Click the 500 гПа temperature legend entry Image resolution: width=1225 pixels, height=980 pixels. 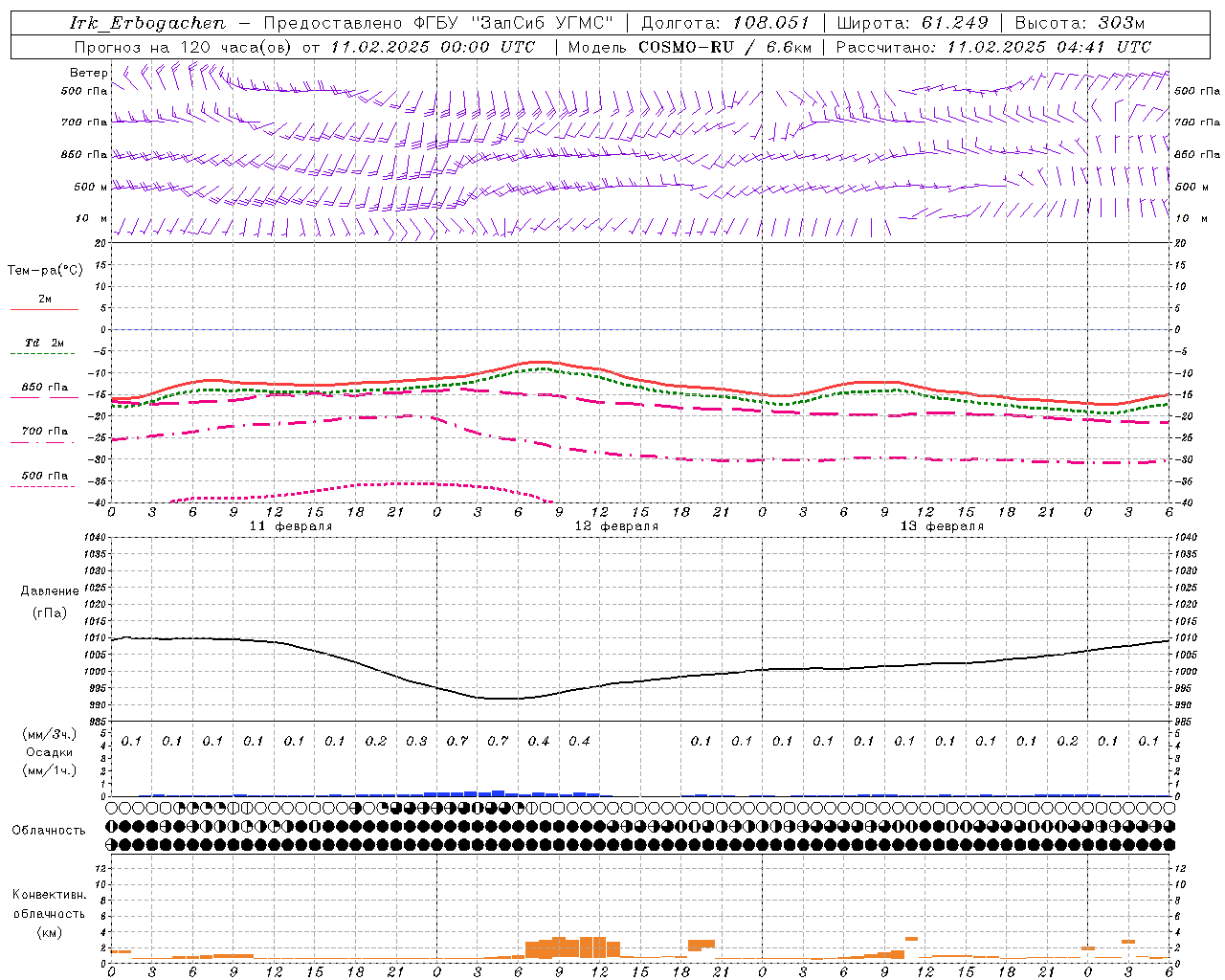(x=45, y=476)
